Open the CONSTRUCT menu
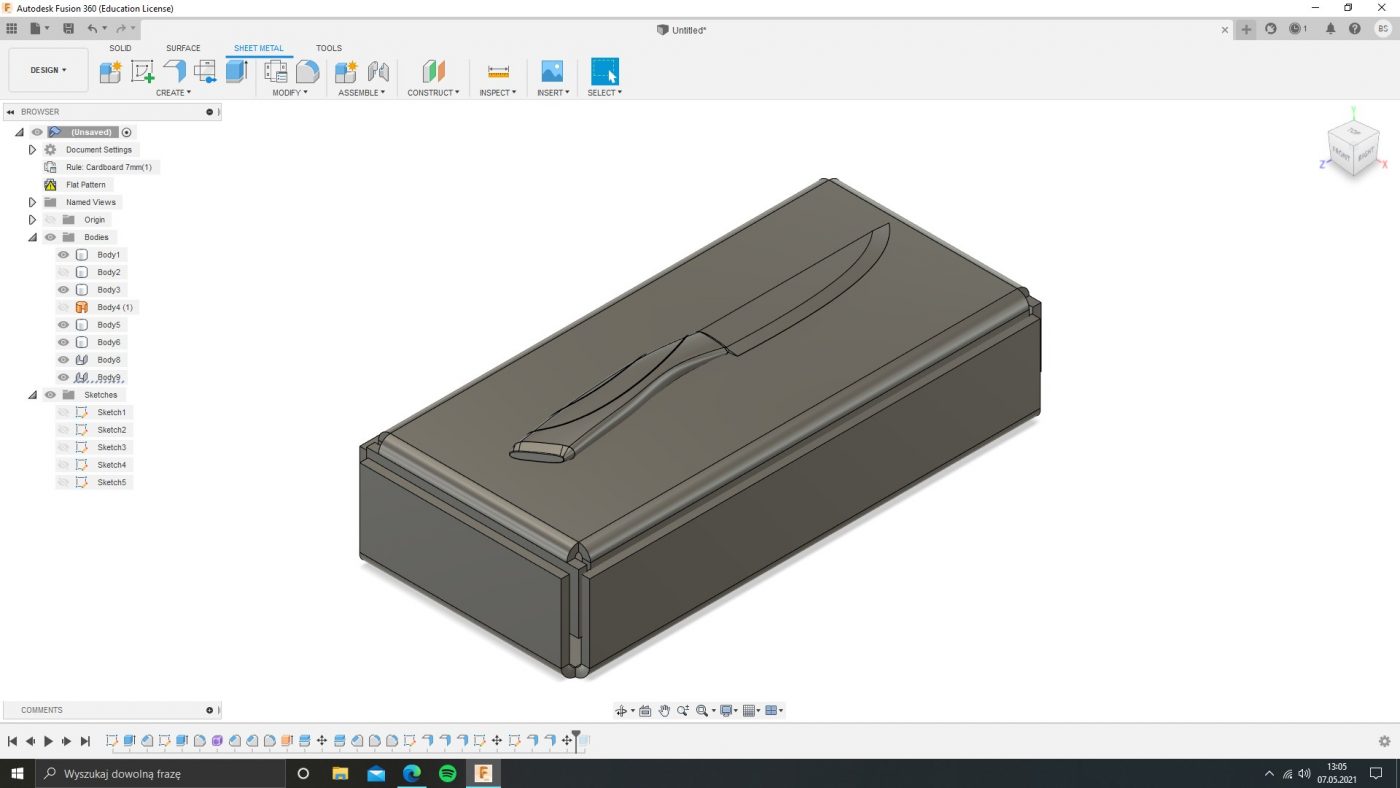The height and width of the screenshot is (788, 1400). coord(433,92)
